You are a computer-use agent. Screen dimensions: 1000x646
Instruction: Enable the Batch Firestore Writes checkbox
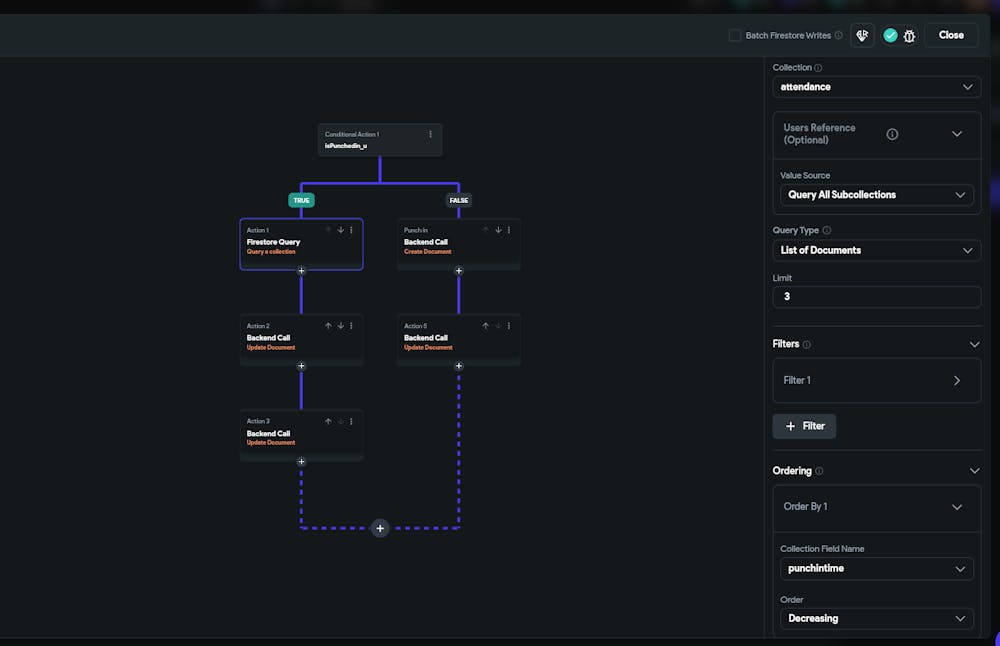click(x=735, y=35)
